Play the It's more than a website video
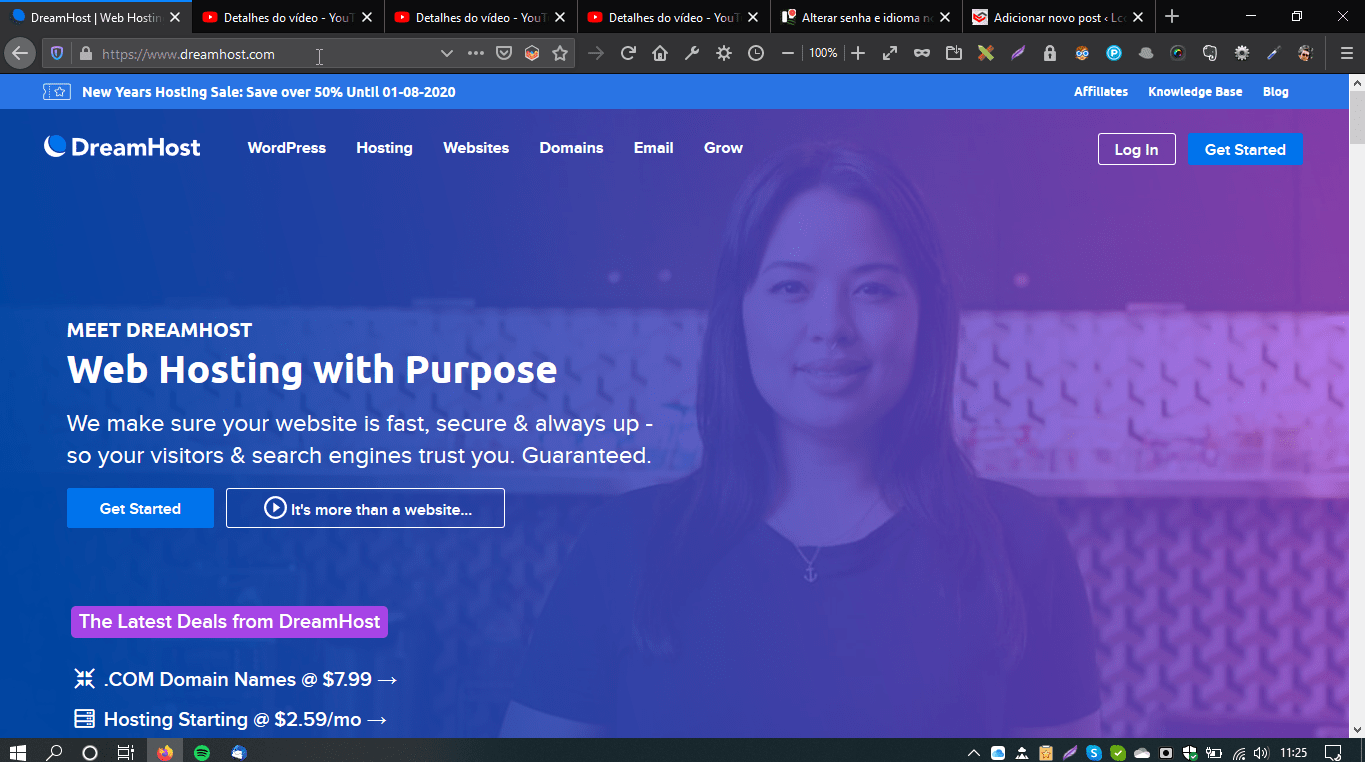Screen dimensions: 1365x762 click(x=365, y=508)
